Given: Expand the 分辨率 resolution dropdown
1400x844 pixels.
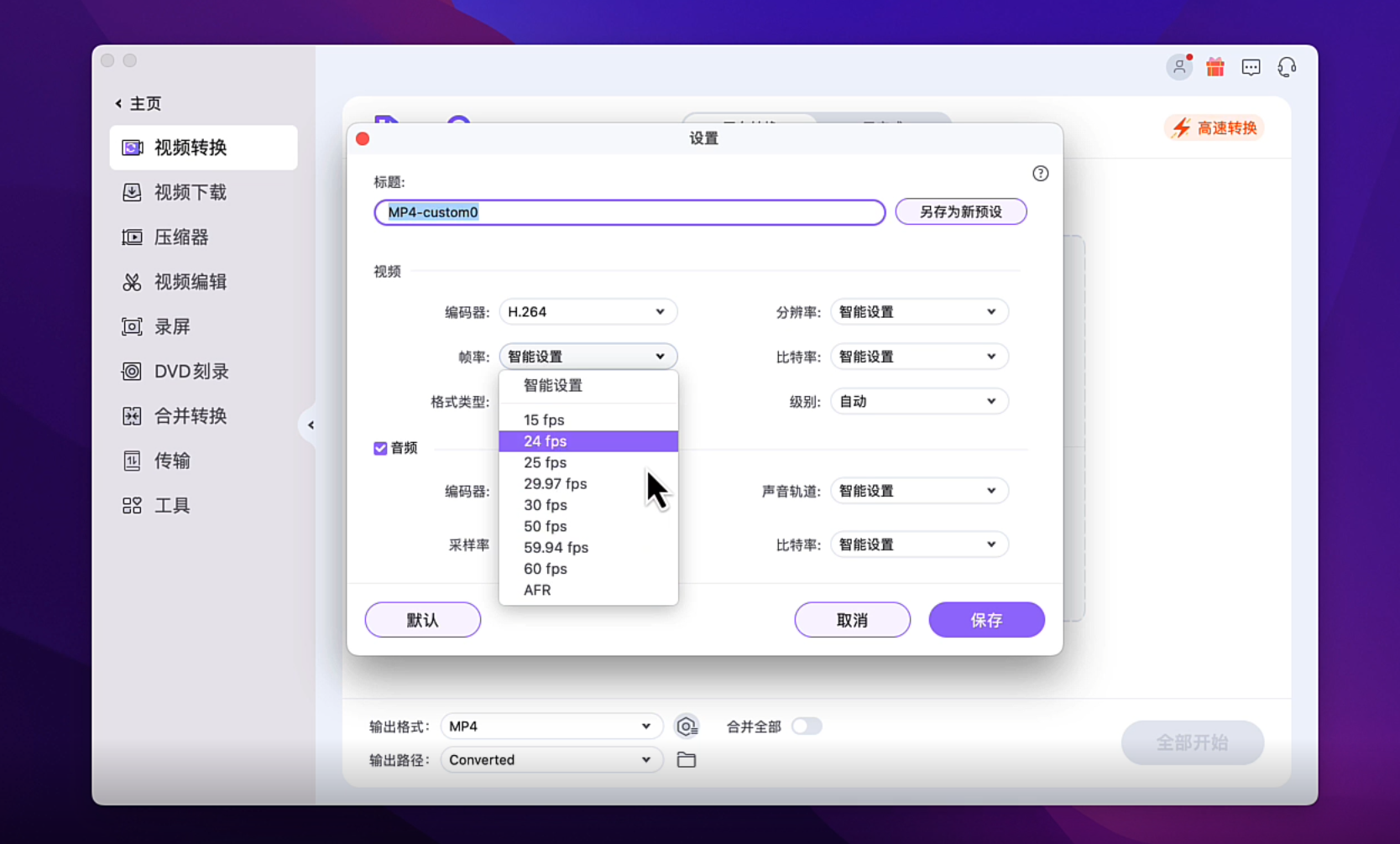Looking at the screenshot, I should pos(919,312).
